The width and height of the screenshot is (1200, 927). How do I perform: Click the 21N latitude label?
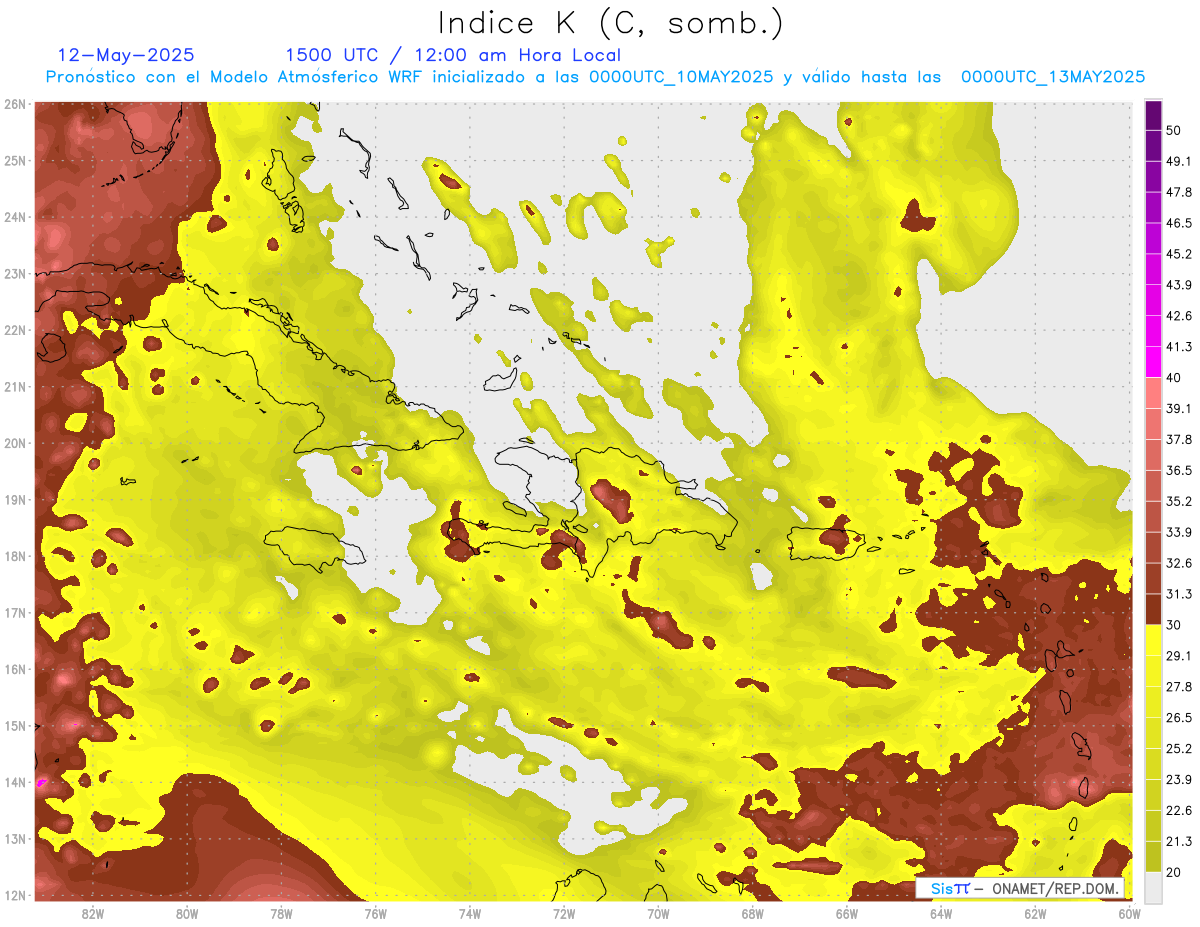coord(14,387)
